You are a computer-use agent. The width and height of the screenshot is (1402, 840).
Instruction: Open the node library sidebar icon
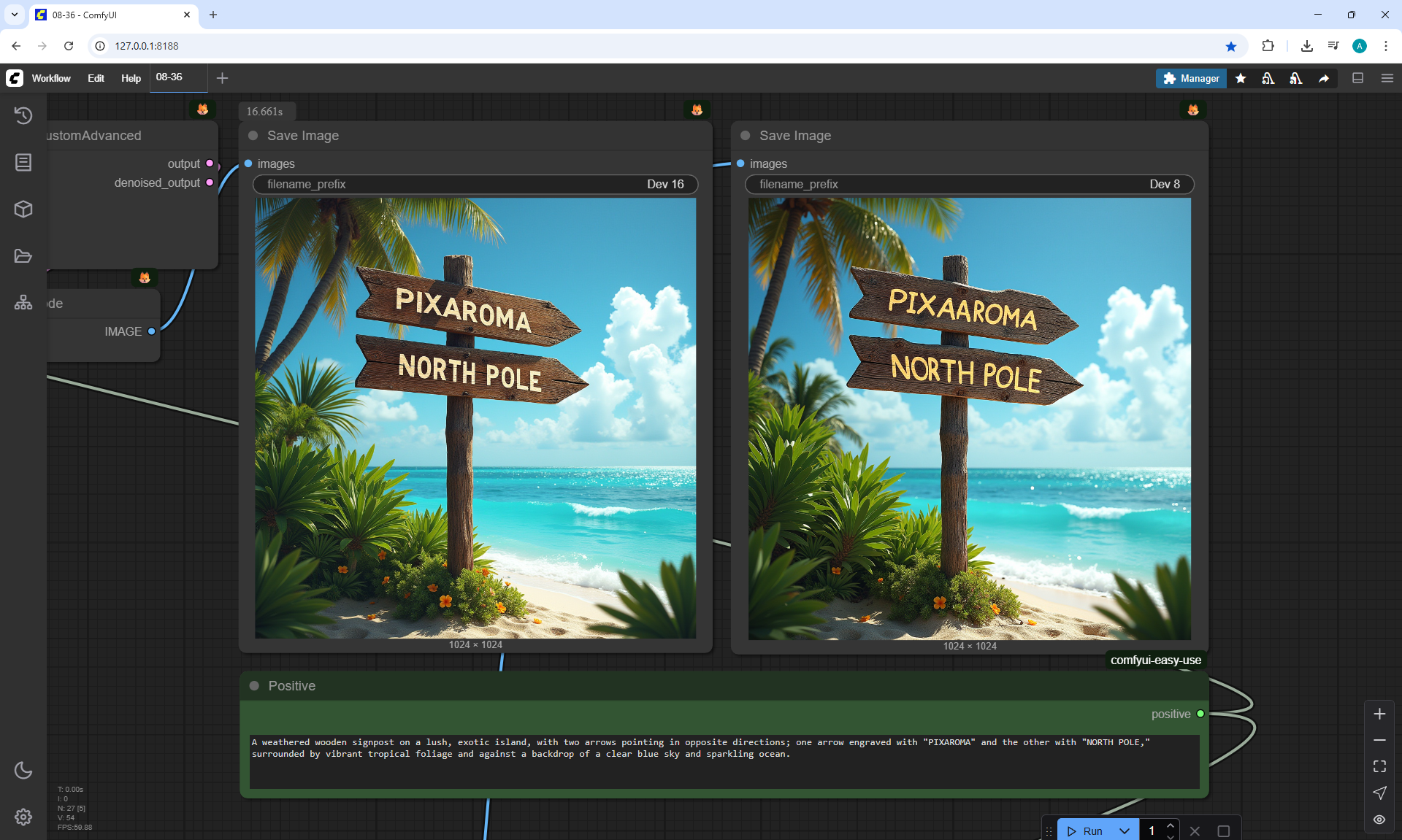coord(23,162)
